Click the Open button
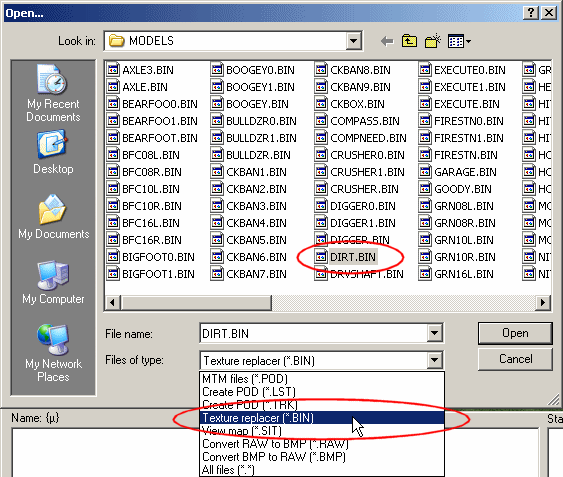563x477 pixels. point(515,333)
